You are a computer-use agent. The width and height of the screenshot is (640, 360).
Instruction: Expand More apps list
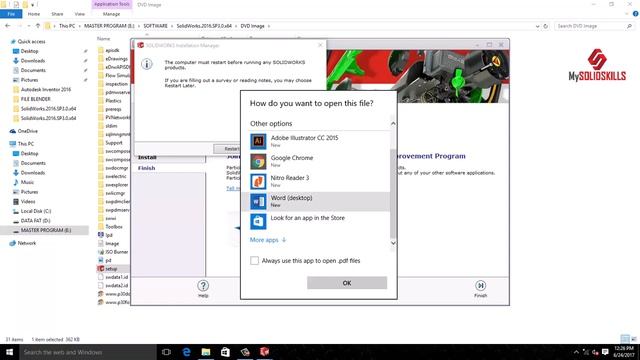(x=268, y=240)
